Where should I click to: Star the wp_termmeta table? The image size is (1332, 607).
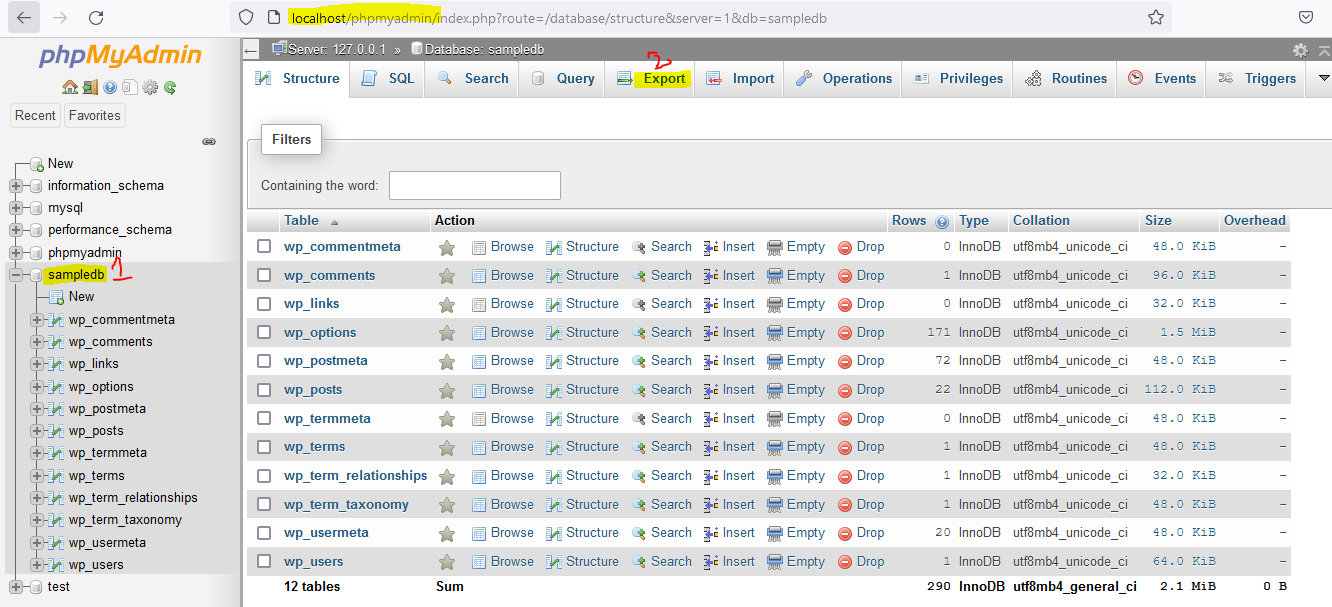pyautogui.click(x=447, y=419)
